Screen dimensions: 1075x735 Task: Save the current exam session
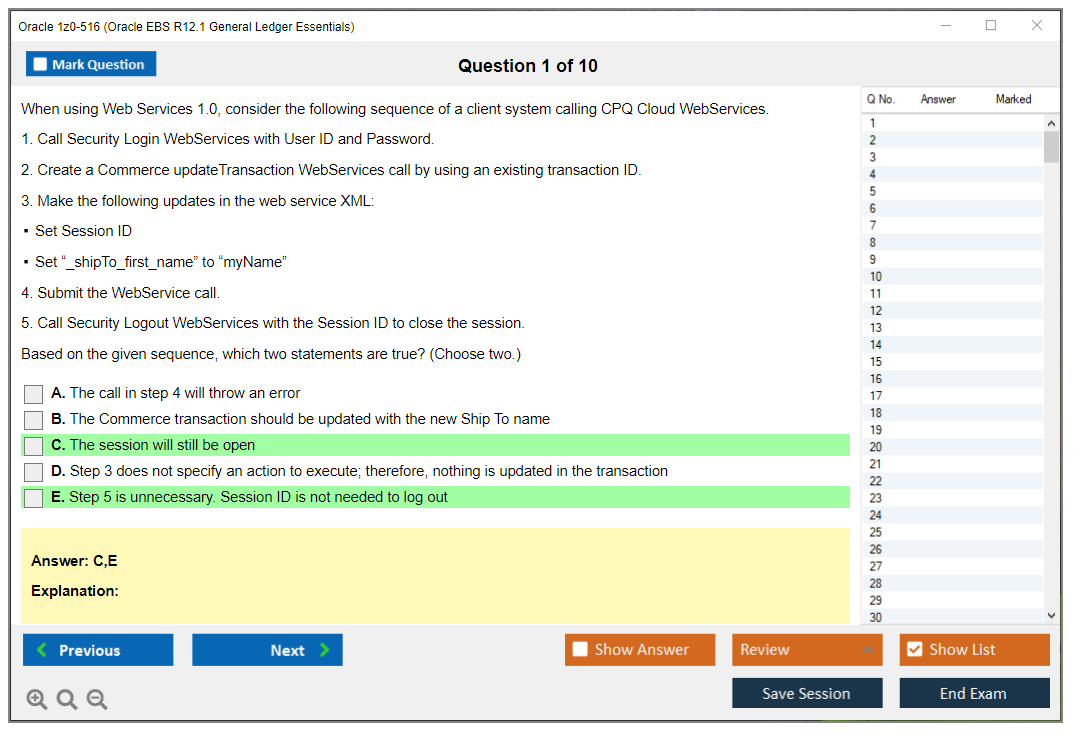pyautogui.click(x=806, y=693)
